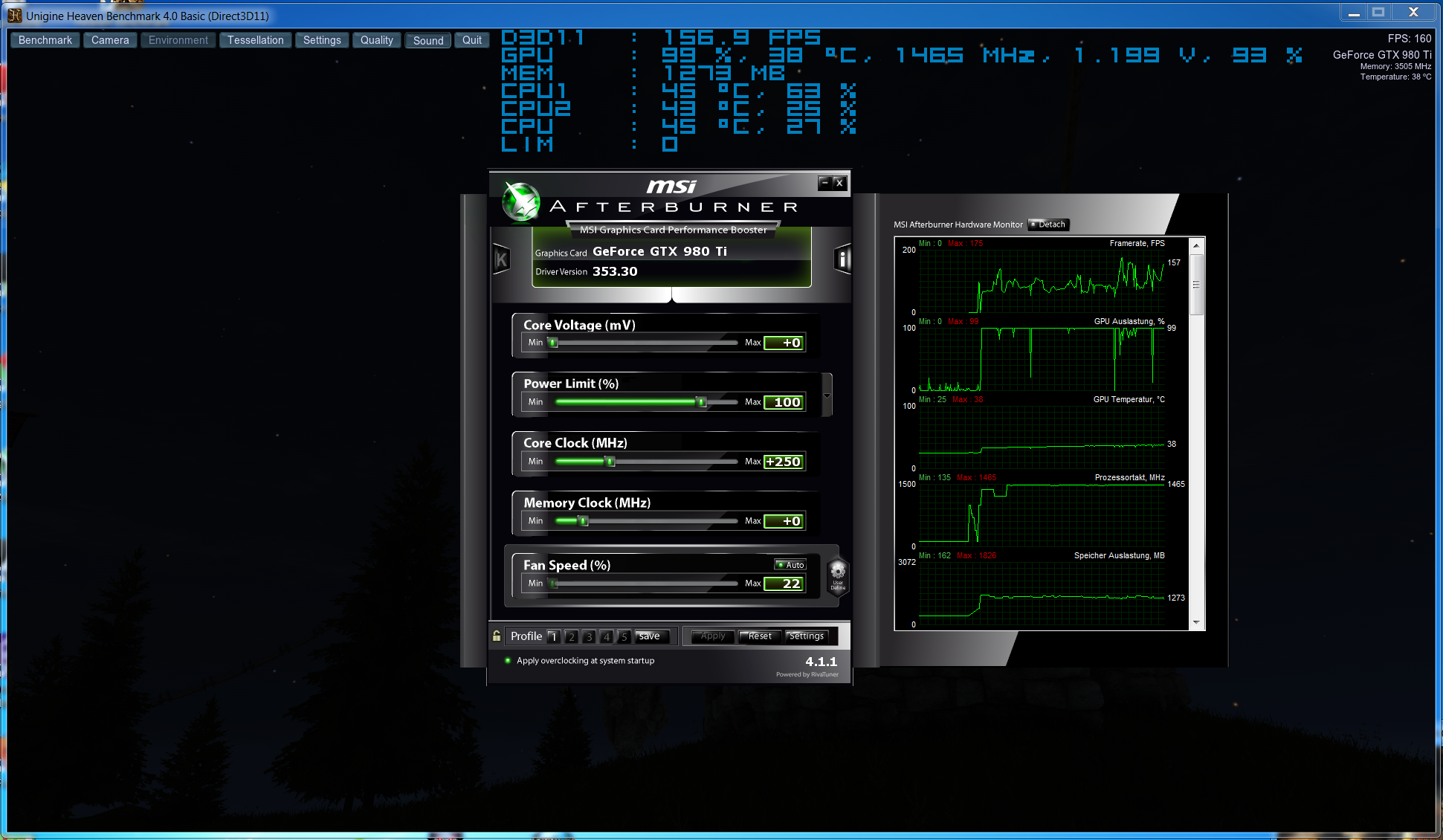The image size is (1443, 840).
Task: Click the User Define fan gear icon
Action: tap(838, 575)
